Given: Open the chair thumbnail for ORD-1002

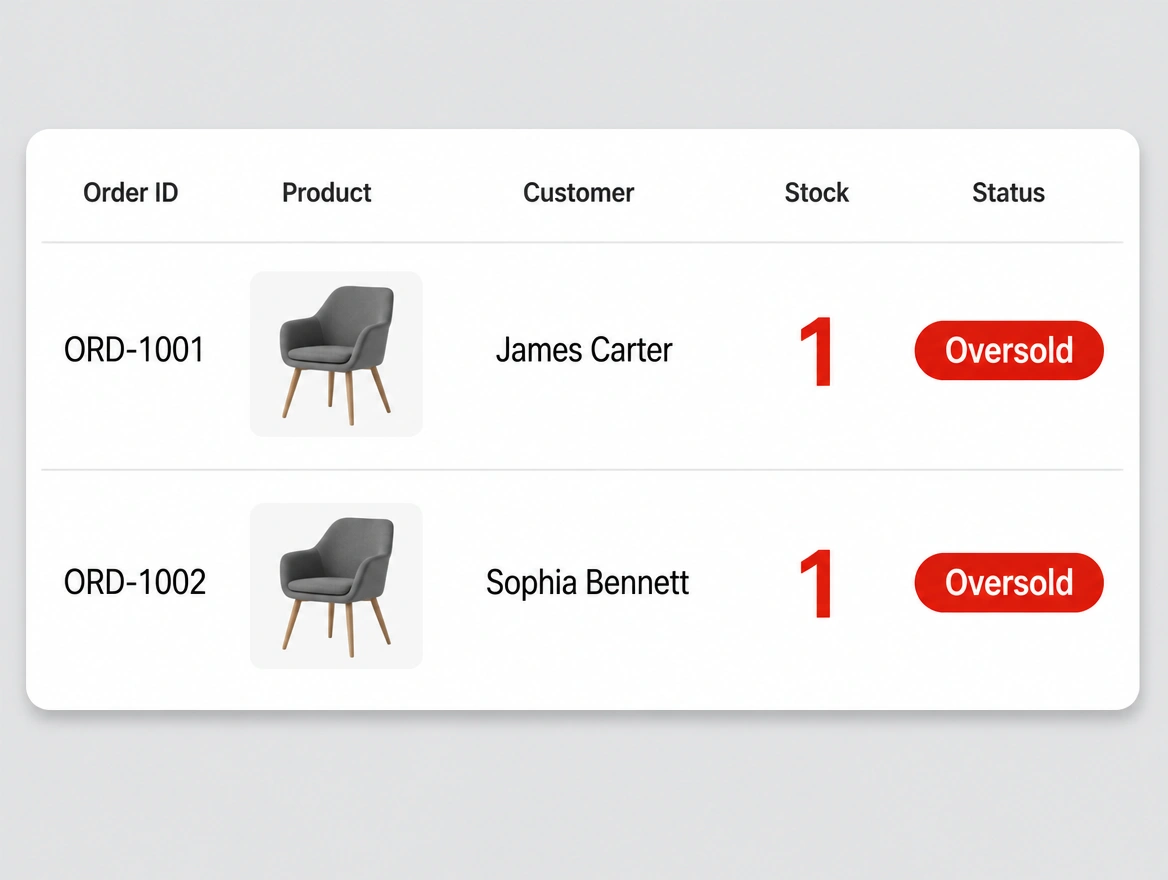Looking at the screenshot, I should (x=336, y=586).
